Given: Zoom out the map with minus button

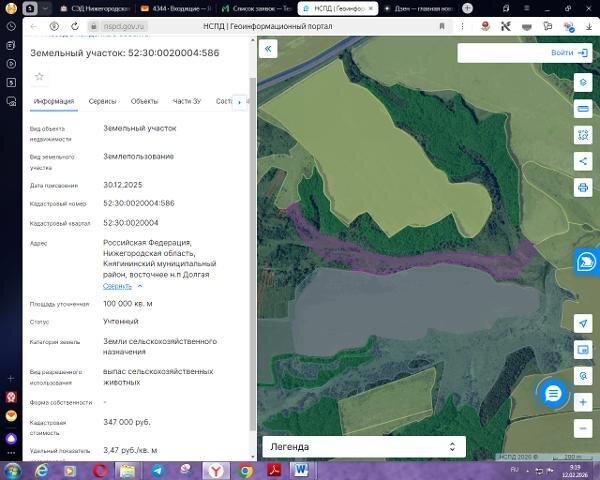Looking at the screenshot, I should tap(583, 428).
